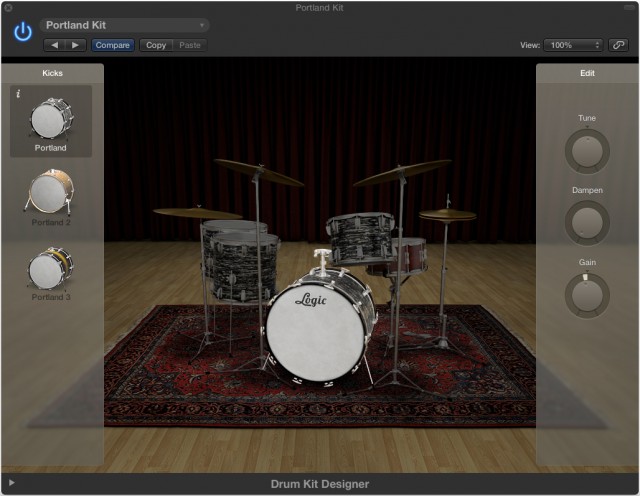
Task: Click the Paste button
Action: point(189,45)
